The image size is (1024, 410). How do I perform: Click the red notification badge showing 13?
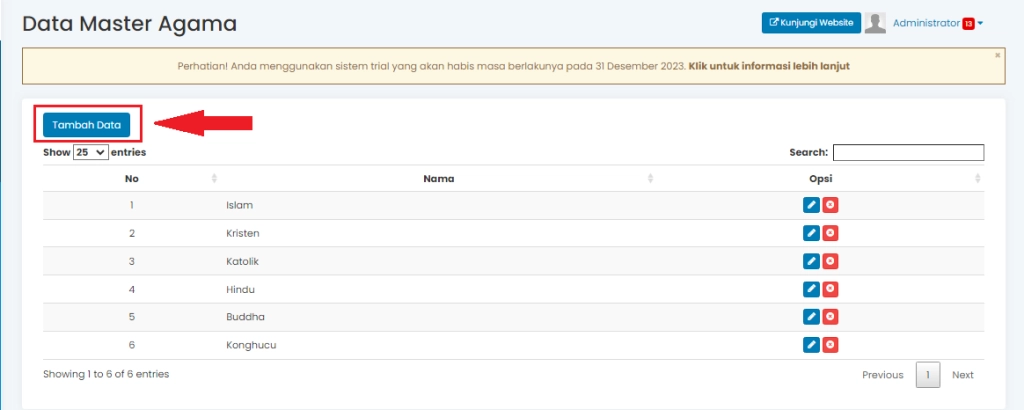(968, 24)
